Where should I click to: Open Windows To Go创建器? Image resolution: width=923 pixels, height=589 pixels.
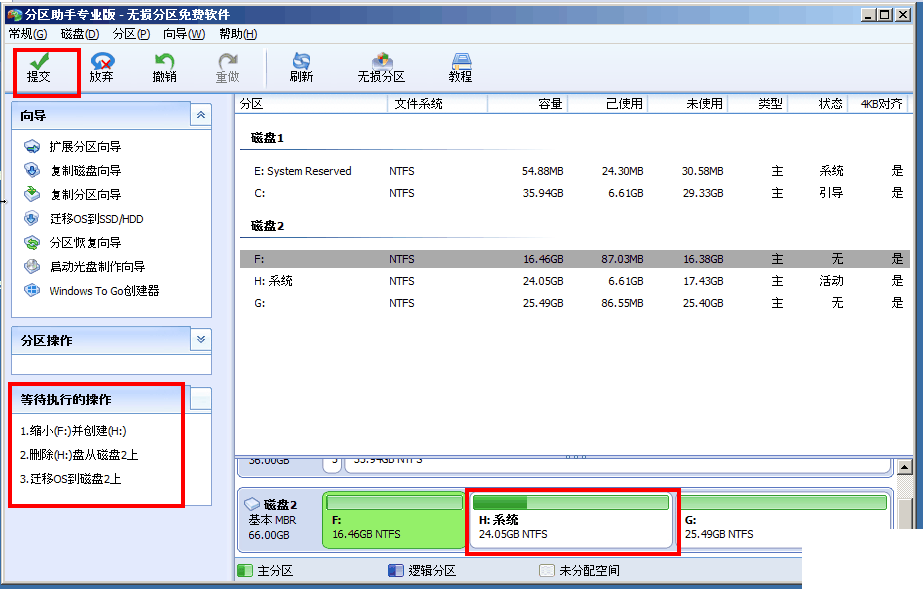91,291
